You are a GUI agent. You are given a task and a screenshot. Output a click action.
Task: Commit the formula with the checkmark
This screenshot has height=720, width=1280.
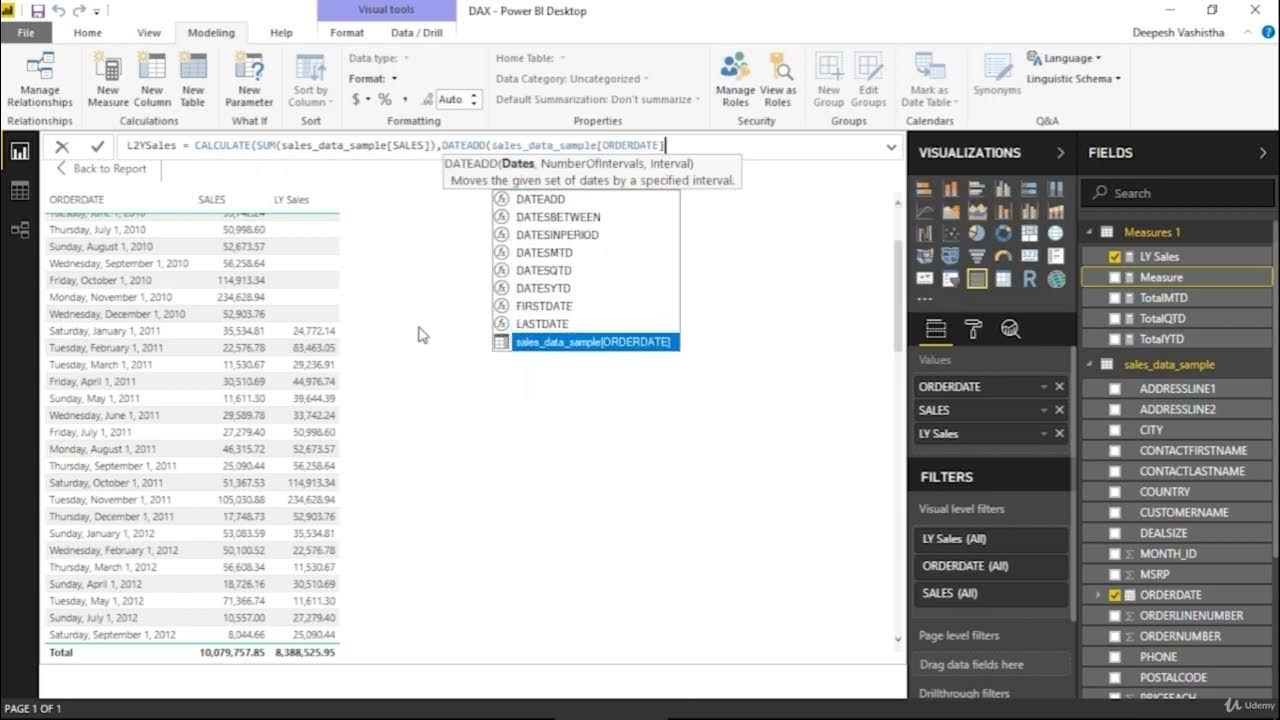[x=97, y=146]
